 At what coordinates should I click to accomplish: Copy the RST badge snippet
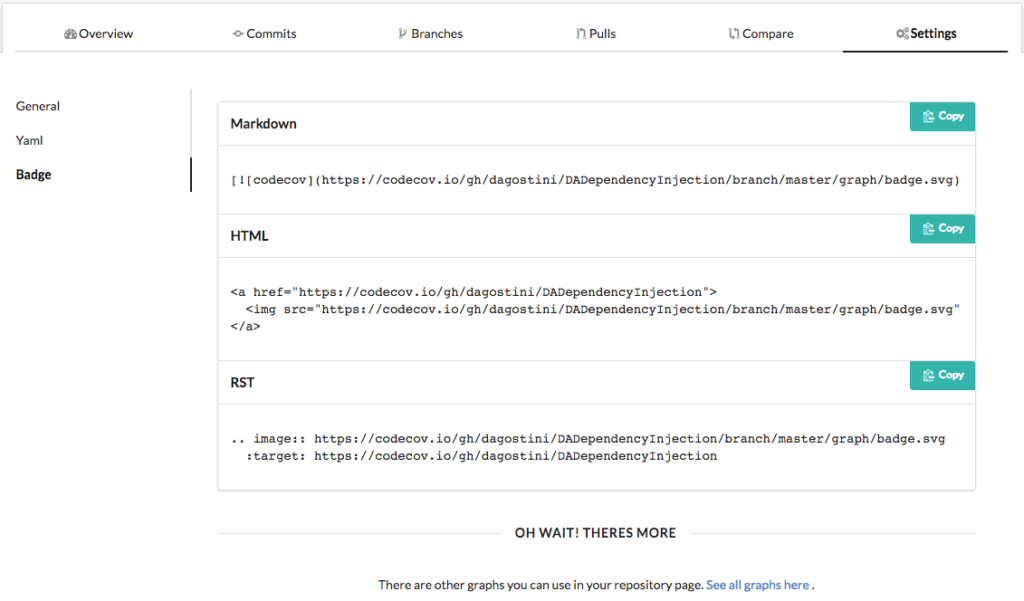coord(942,376)
